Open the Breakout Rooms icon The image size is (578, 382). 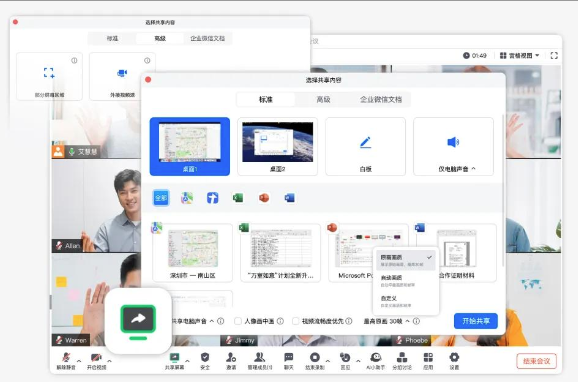(402, 357)
